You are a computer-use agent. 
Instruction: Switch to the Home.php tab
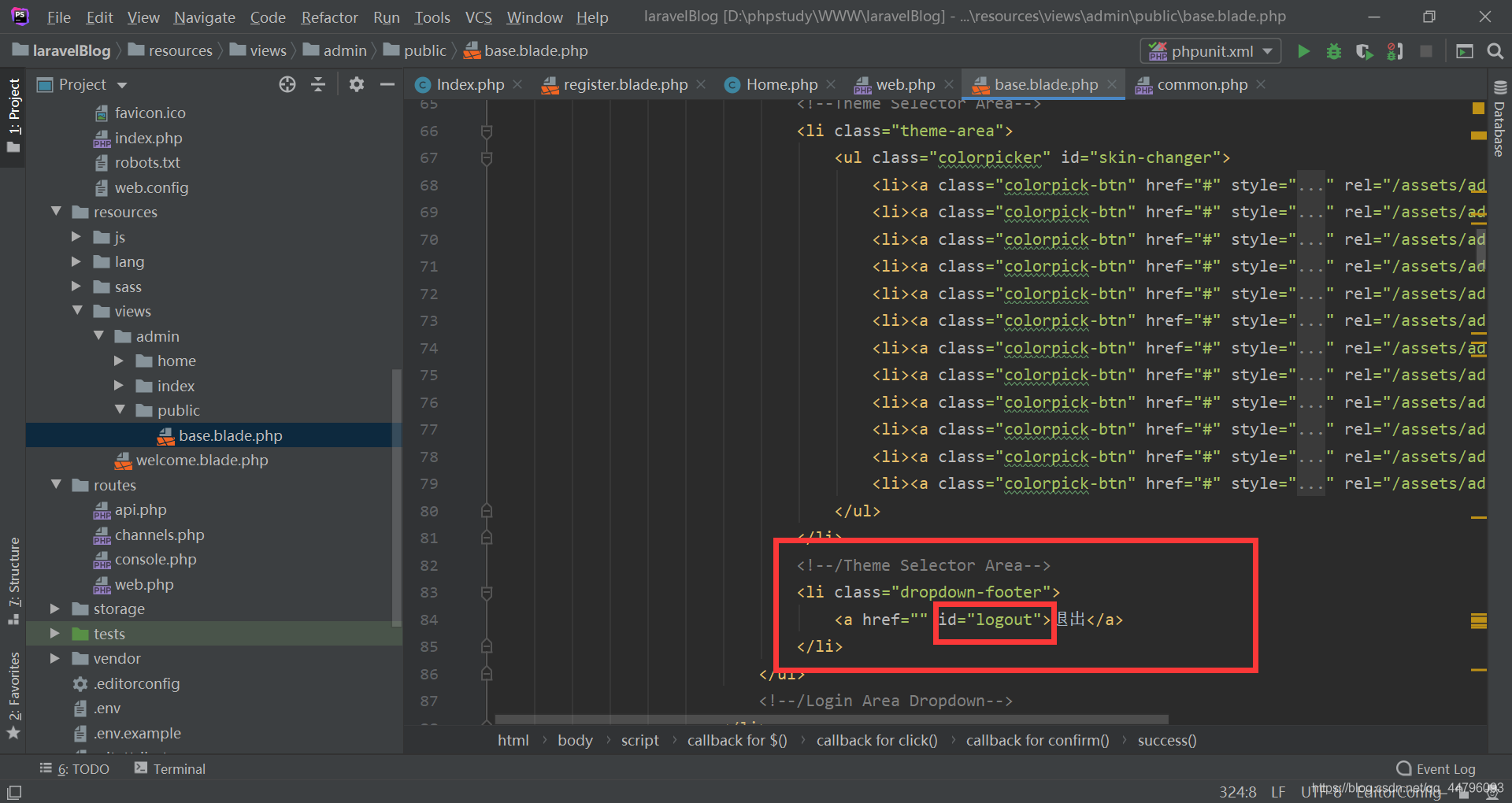(782, 84)
